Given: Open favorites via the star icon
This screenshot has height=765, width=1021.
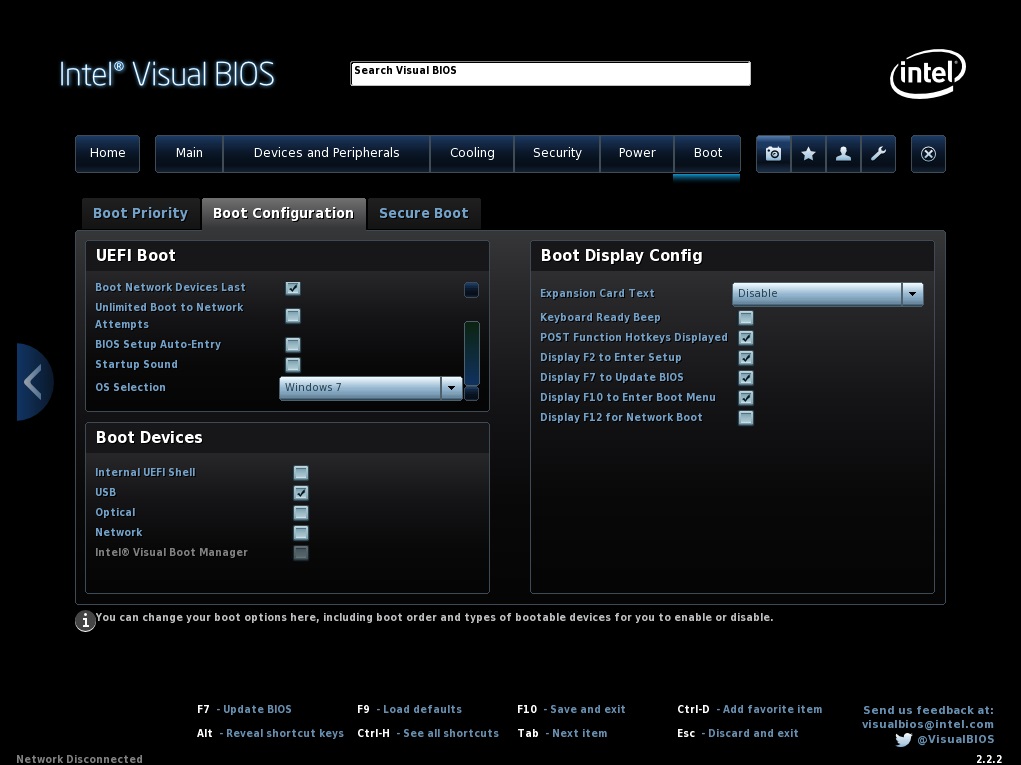Looking at the screenshot, I should [x=808, y=154].
